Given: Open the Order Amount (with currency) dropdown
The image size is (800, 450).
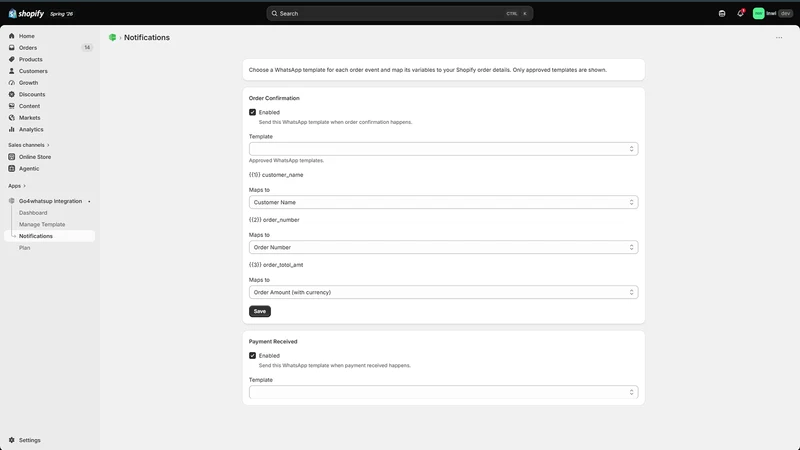Looking at the screenshot, I should pyautogui.click(x=443, y=292).
